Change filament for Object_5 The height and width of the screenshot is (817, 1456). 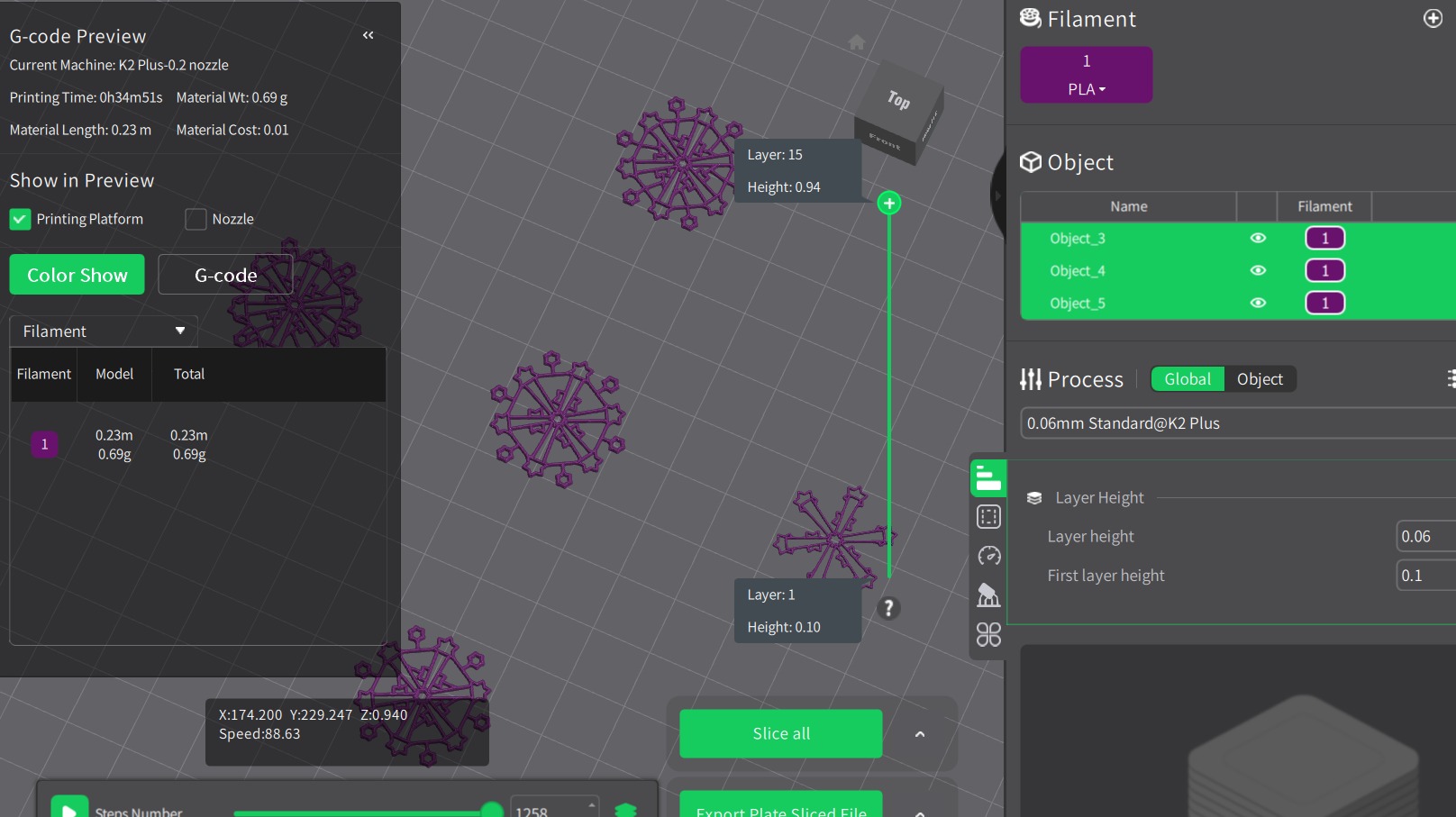tap(1324, 303)
